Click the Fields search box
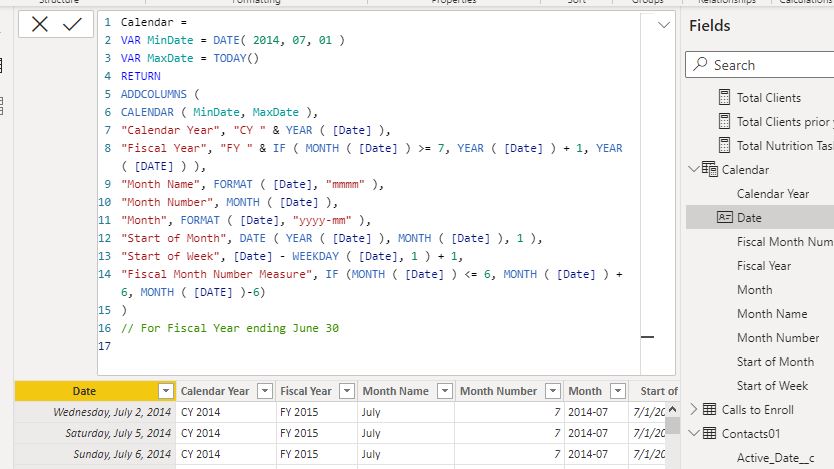The image size is (834, 469). [761, 65]
